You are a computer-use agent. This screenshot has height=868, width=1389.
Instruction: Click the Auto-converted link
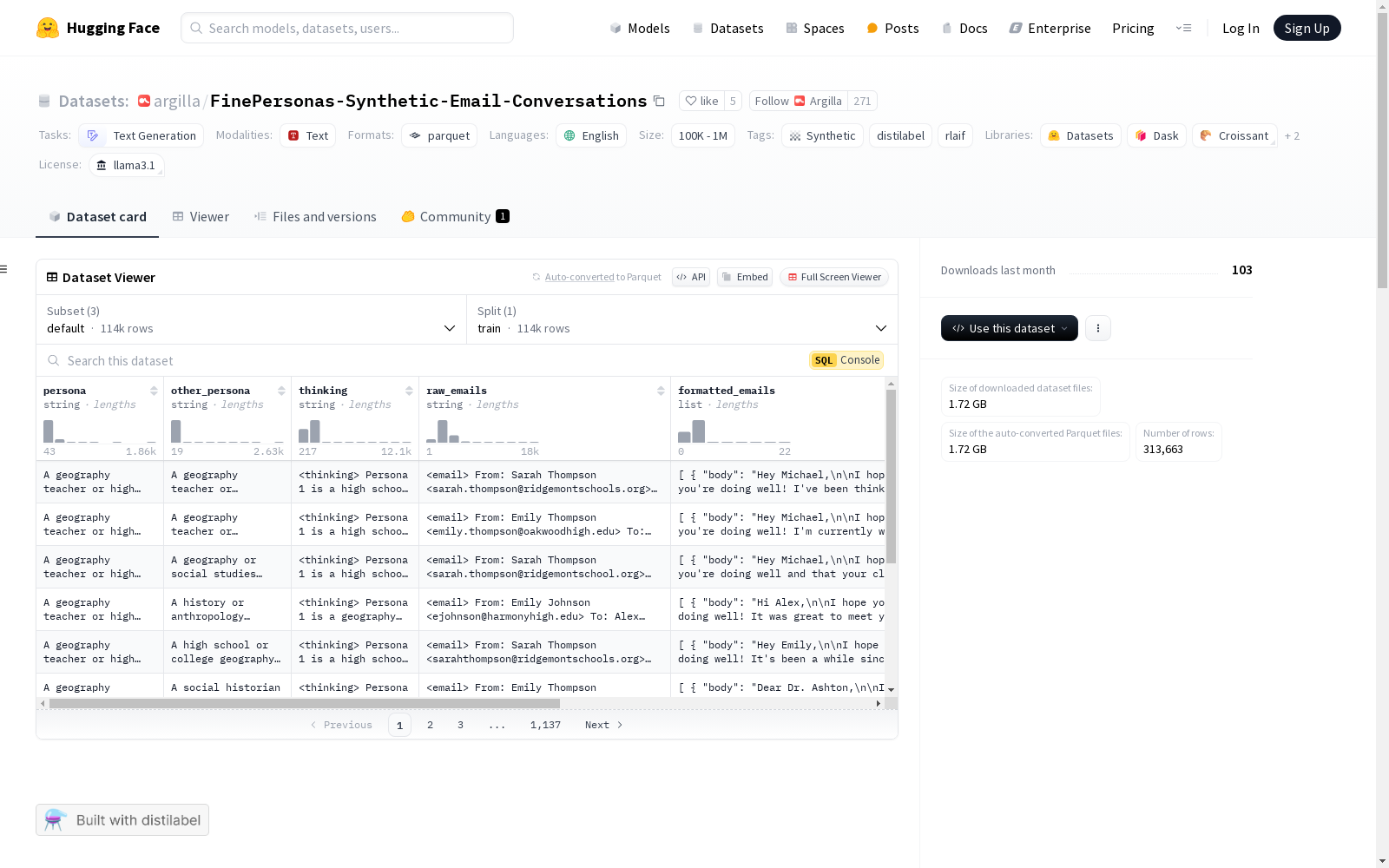click(x=579, y=277)
